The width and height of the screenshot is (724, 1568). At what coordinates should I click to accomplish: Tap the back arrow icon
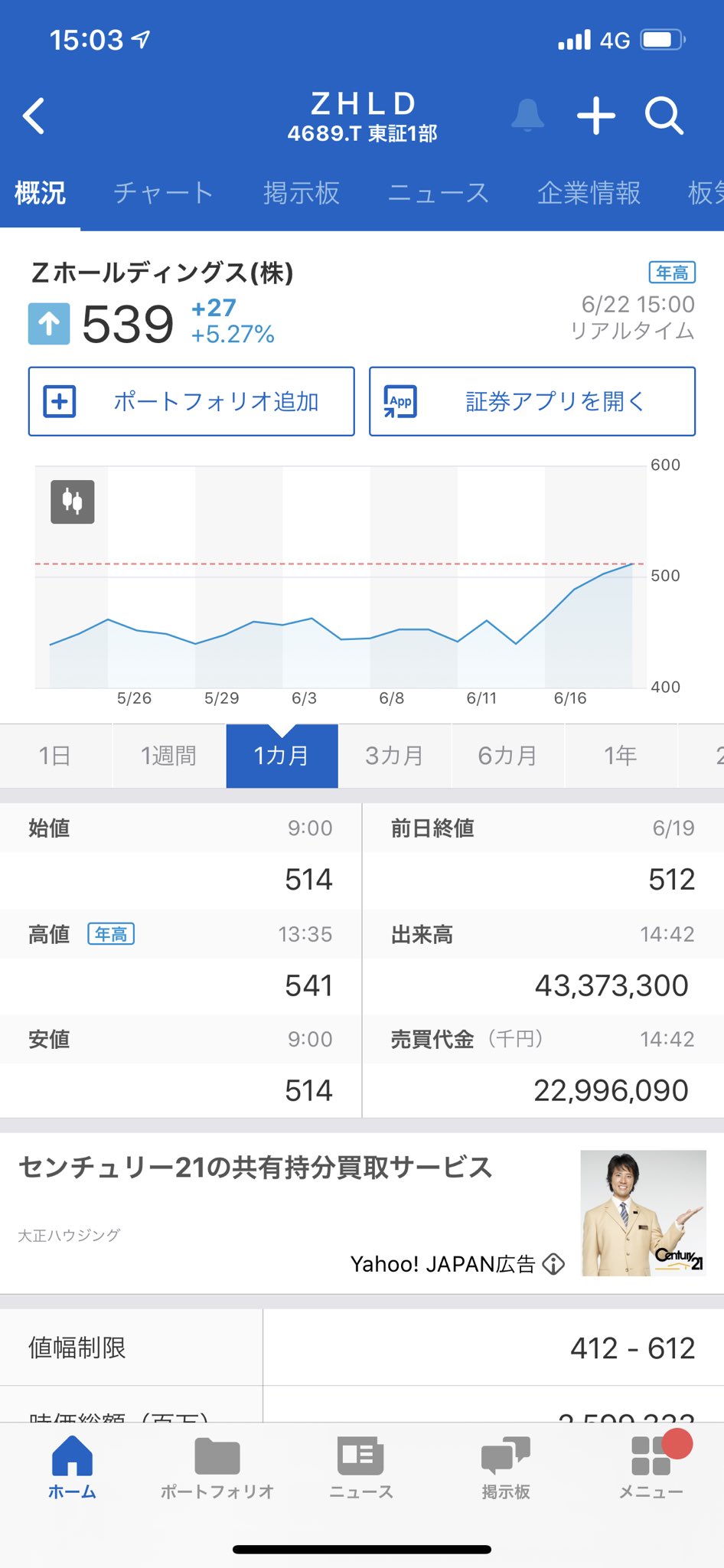tap(34, 116)
